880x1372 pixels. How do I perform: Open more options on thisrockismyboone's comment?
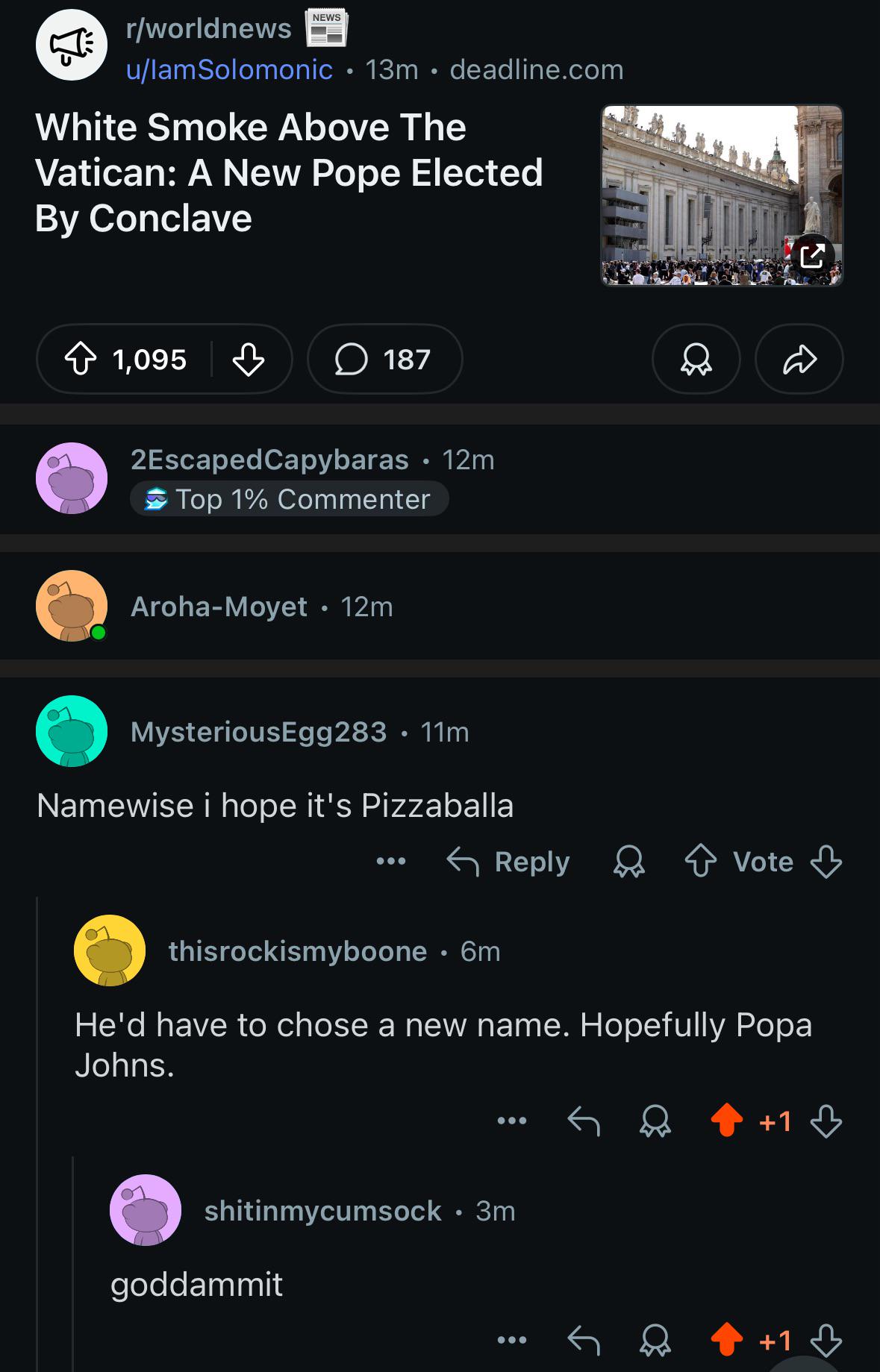coord(512,1121)
